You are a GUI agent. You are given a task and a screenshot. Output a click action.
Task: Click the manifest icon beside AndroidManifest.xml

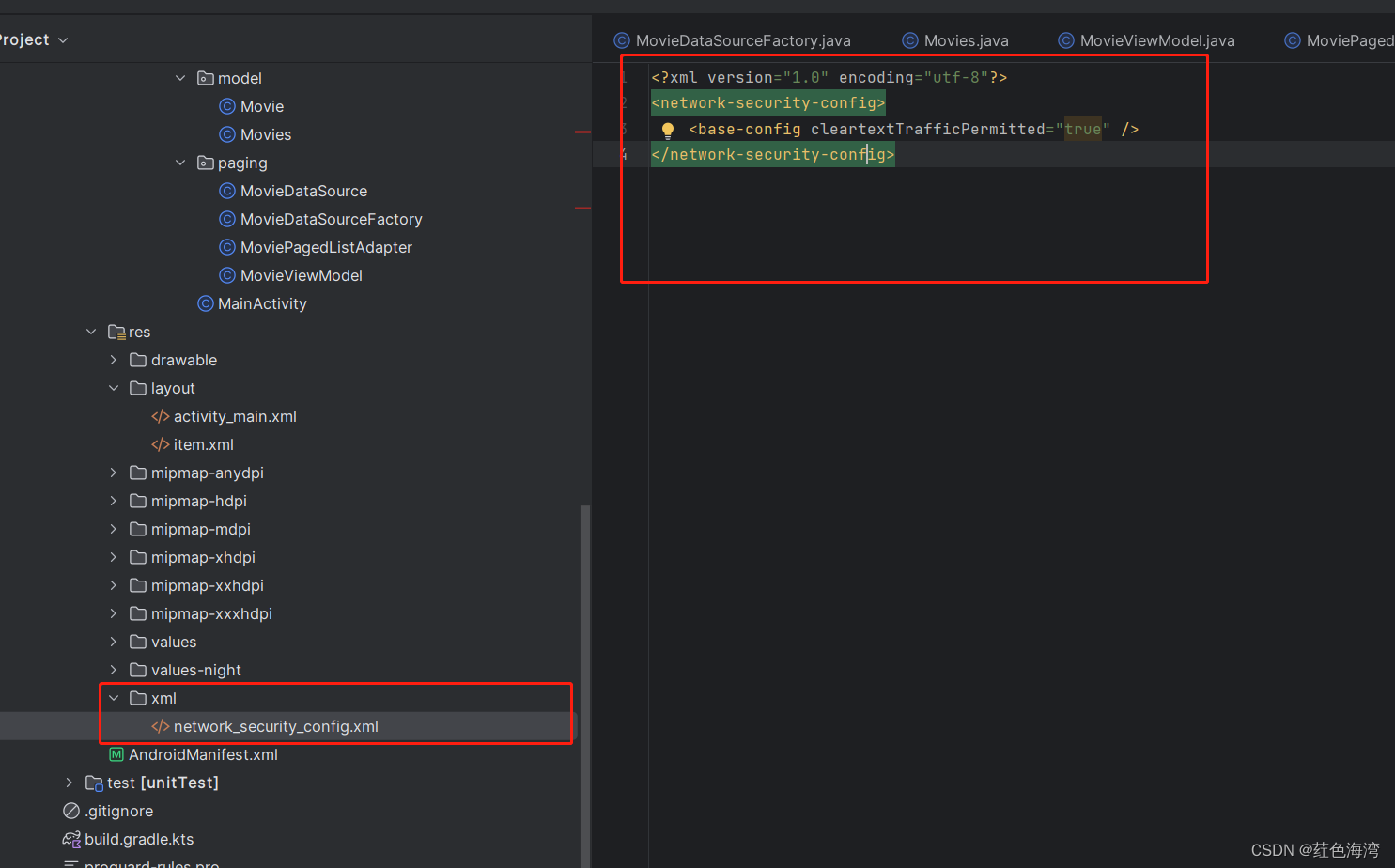pos(116,754)
